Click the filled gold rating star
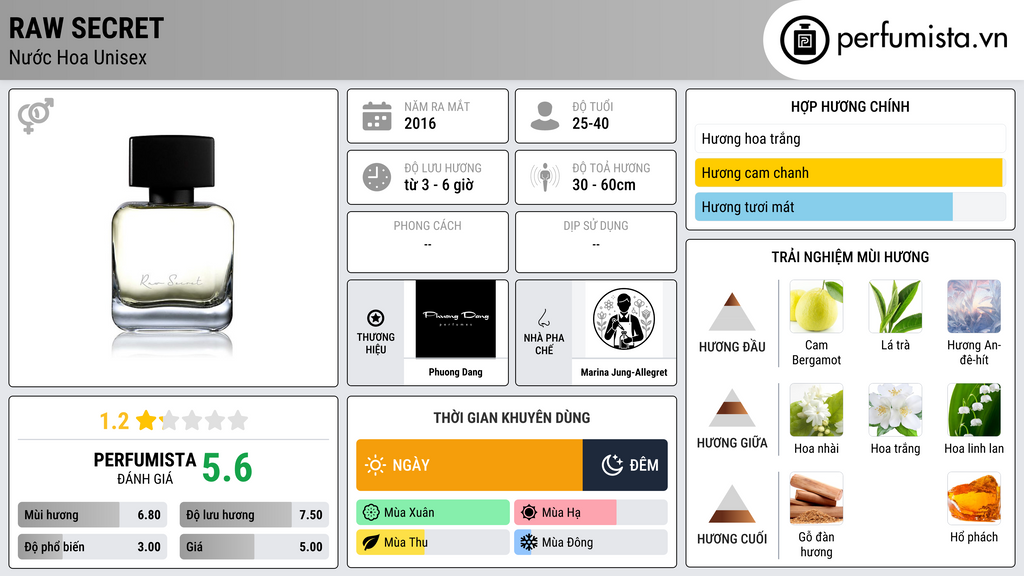The width and height of the screenshot is (1024, 576). coord(146,420)
